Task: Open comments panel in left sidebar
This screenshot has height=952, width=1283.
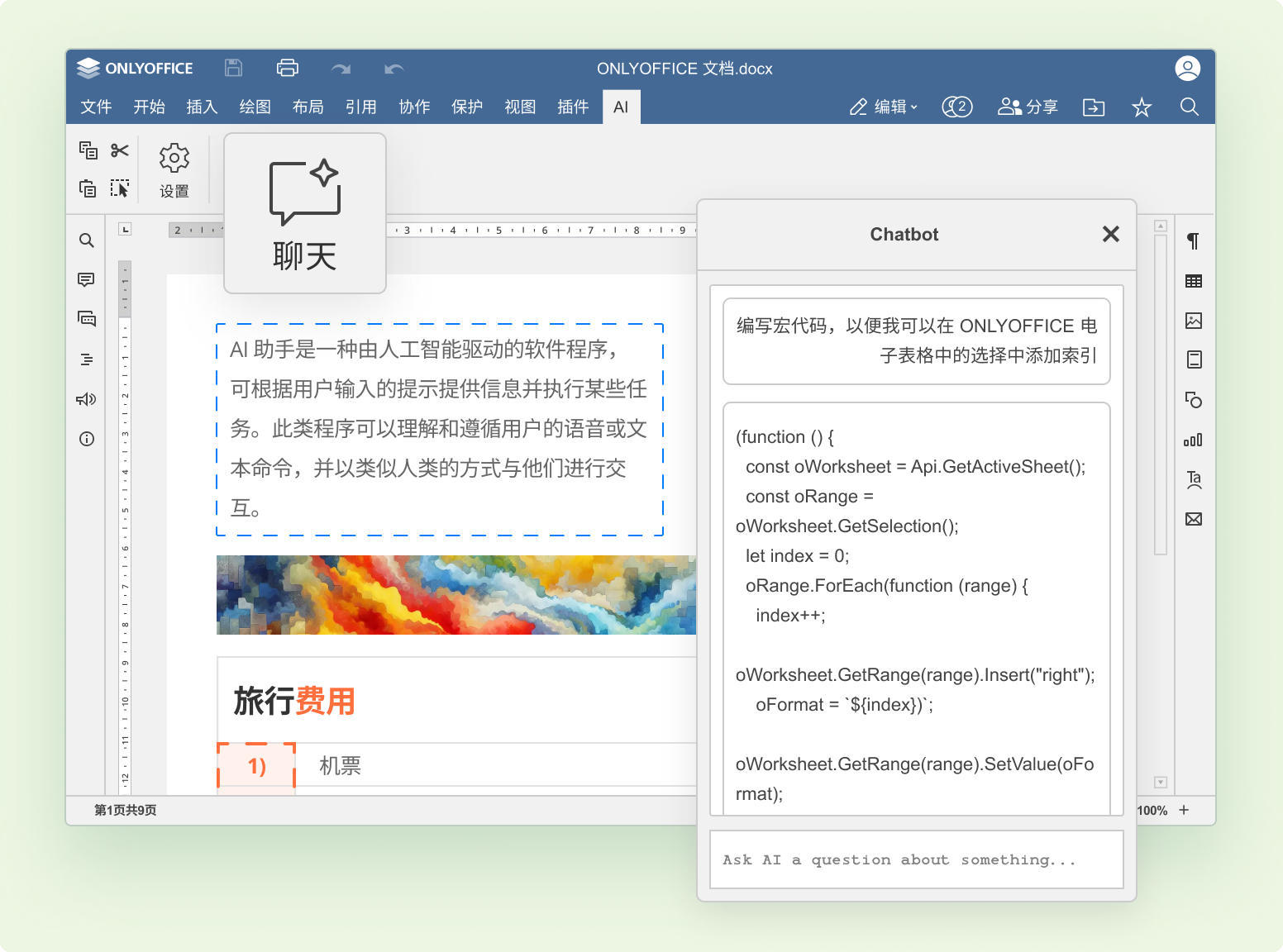Action: coord(86,280)
